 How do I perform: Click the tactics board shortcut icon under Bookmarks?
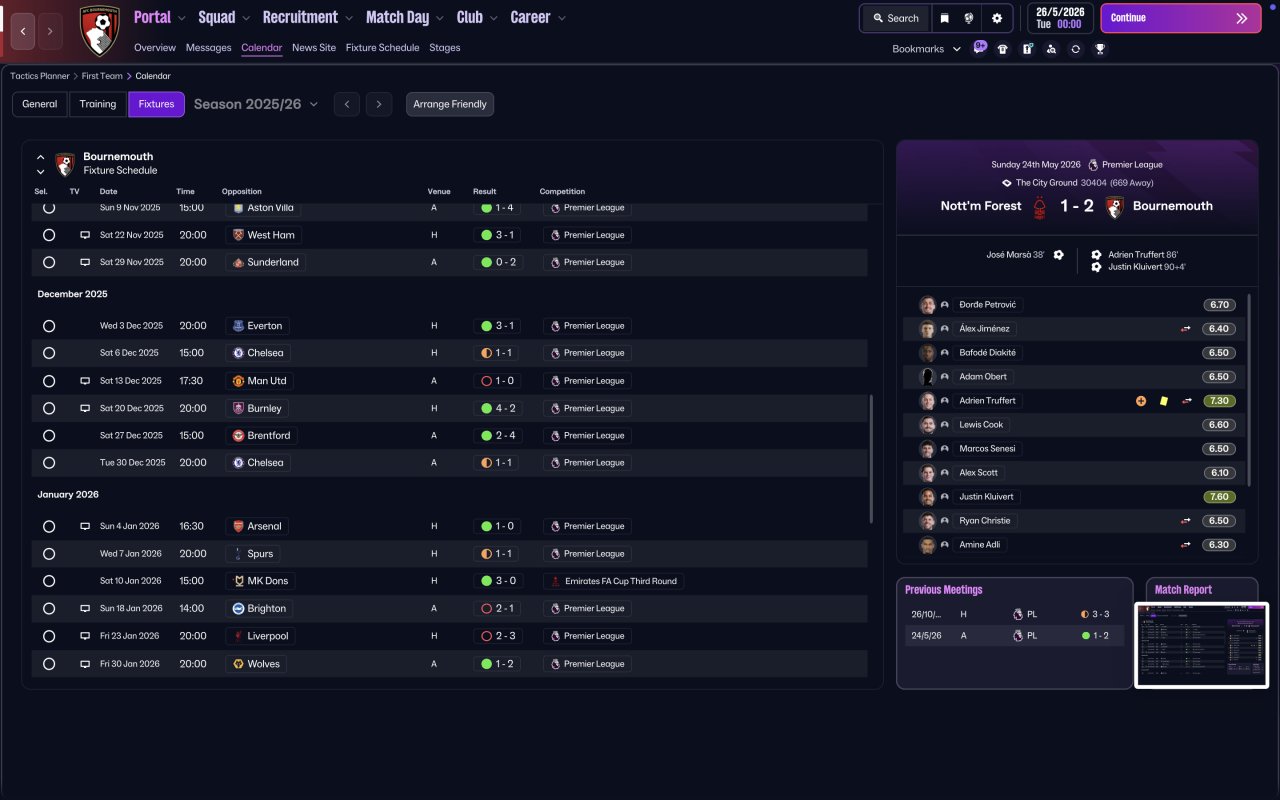coord(1027,49)
